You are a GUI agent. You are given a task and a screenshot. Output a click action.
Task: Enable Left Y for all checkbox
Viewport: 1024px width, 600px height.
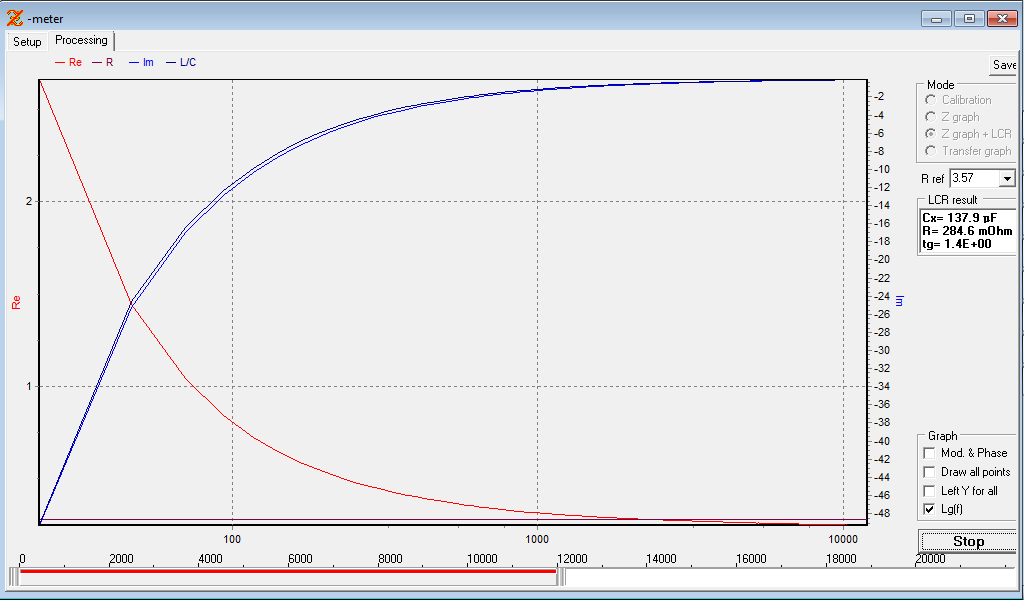[x=929, y=491]
